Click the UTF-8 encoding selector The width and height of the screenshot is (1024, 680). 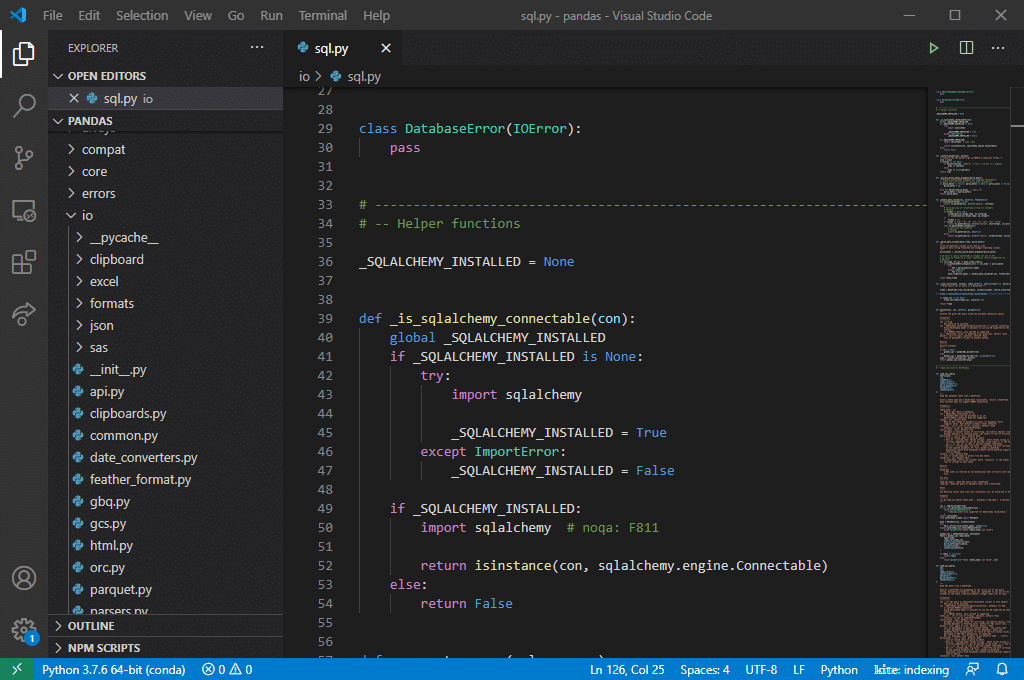(761, 669)
